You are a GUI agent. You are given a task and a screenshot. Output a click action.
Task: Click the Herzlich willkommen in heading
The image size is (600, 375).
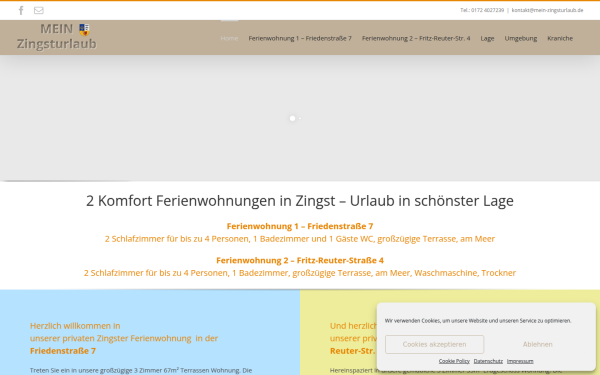click(x=75, y=326)
